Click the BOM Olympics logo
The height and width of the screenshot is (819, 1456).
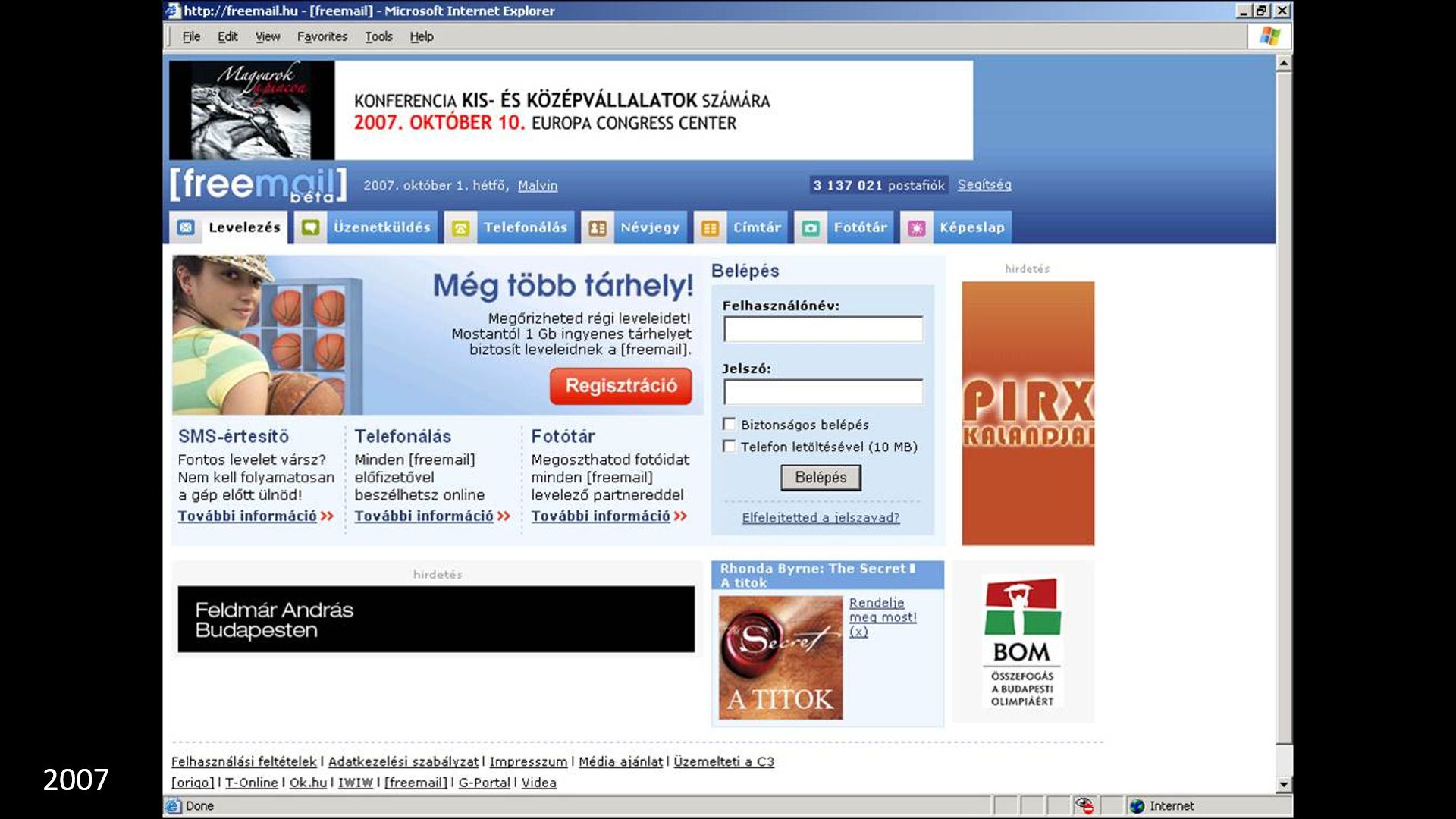coord(1022,642)
